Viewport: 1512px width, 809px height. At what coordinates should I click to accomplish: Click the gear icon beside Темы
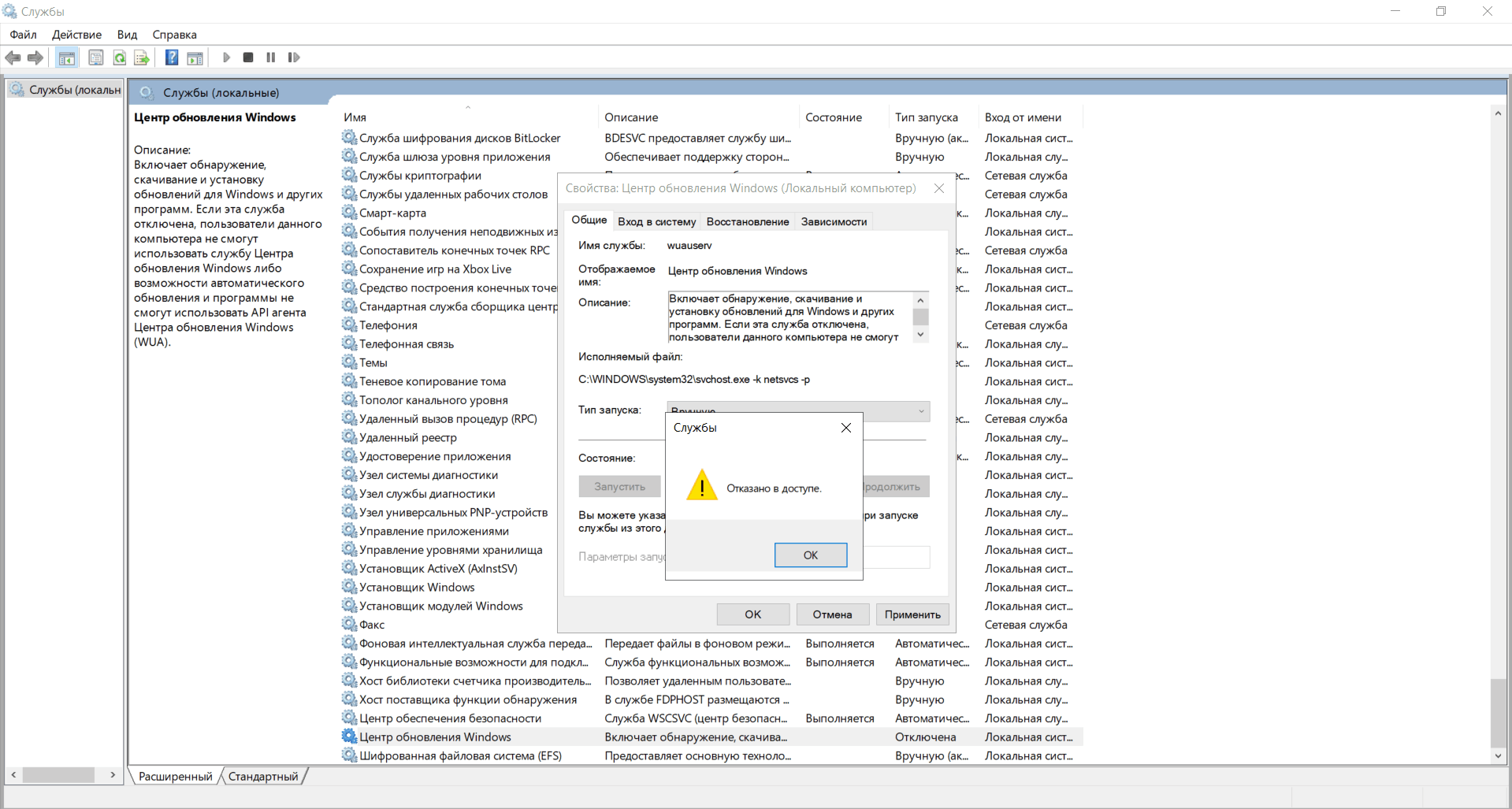(349, 362)
